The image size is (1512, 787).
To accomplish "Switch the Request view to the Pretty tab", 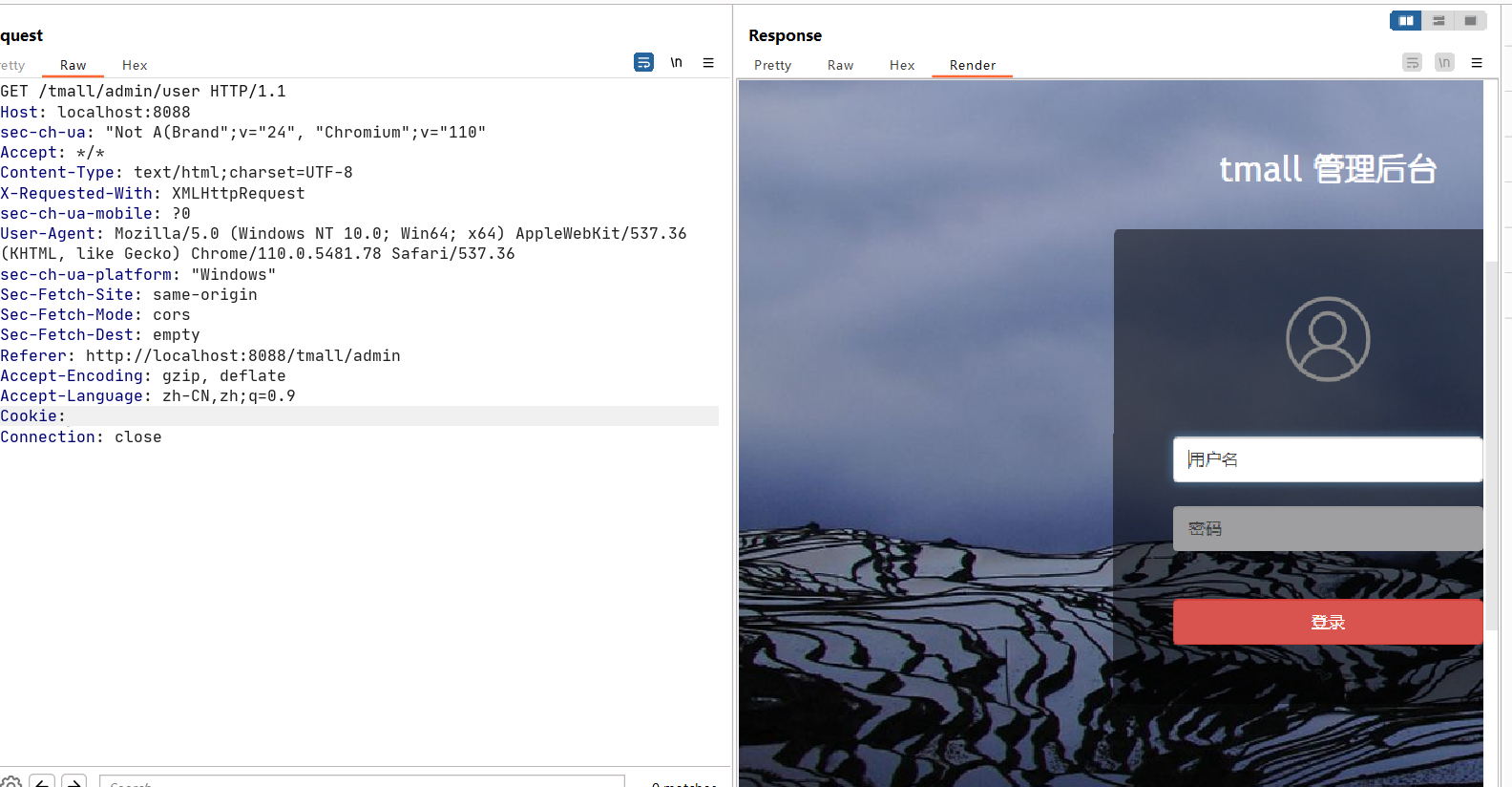I will point(13,65).
